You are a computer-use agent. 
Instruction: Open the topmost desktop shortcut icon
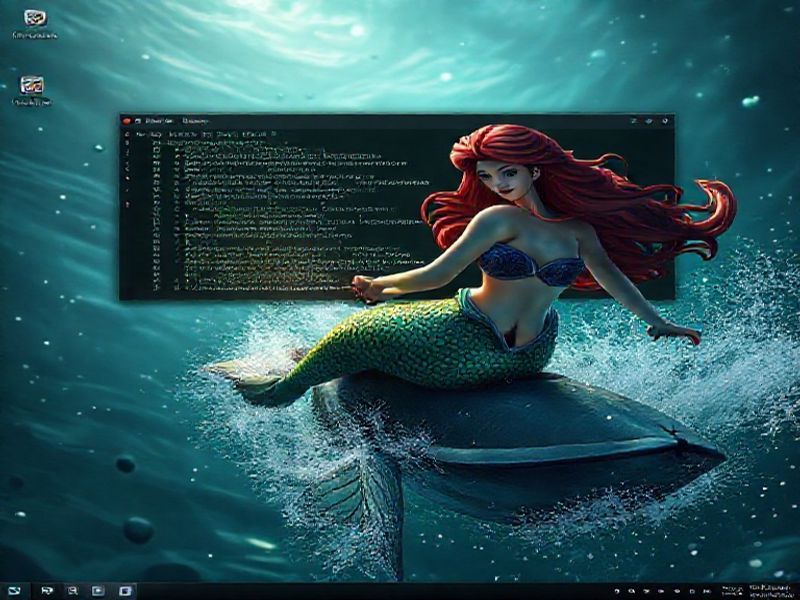35,18
